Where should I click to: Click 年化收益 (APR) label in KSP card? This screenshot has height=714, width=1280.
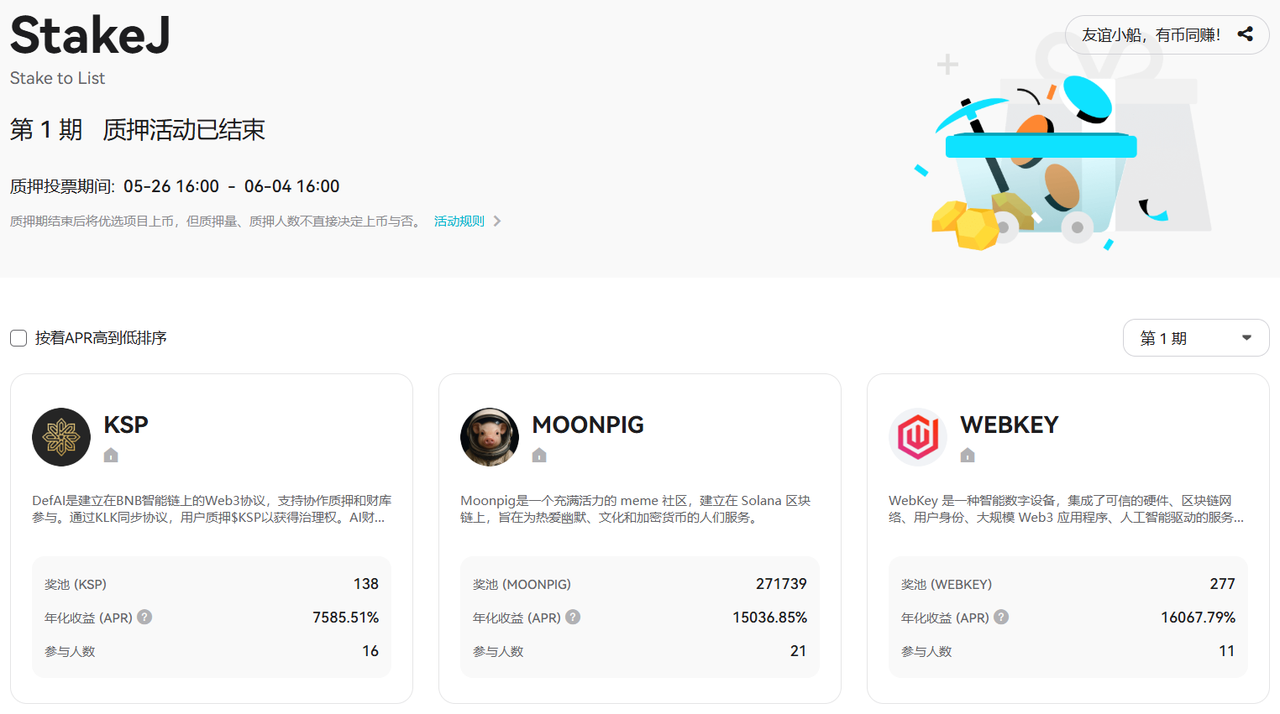(87, 618)
